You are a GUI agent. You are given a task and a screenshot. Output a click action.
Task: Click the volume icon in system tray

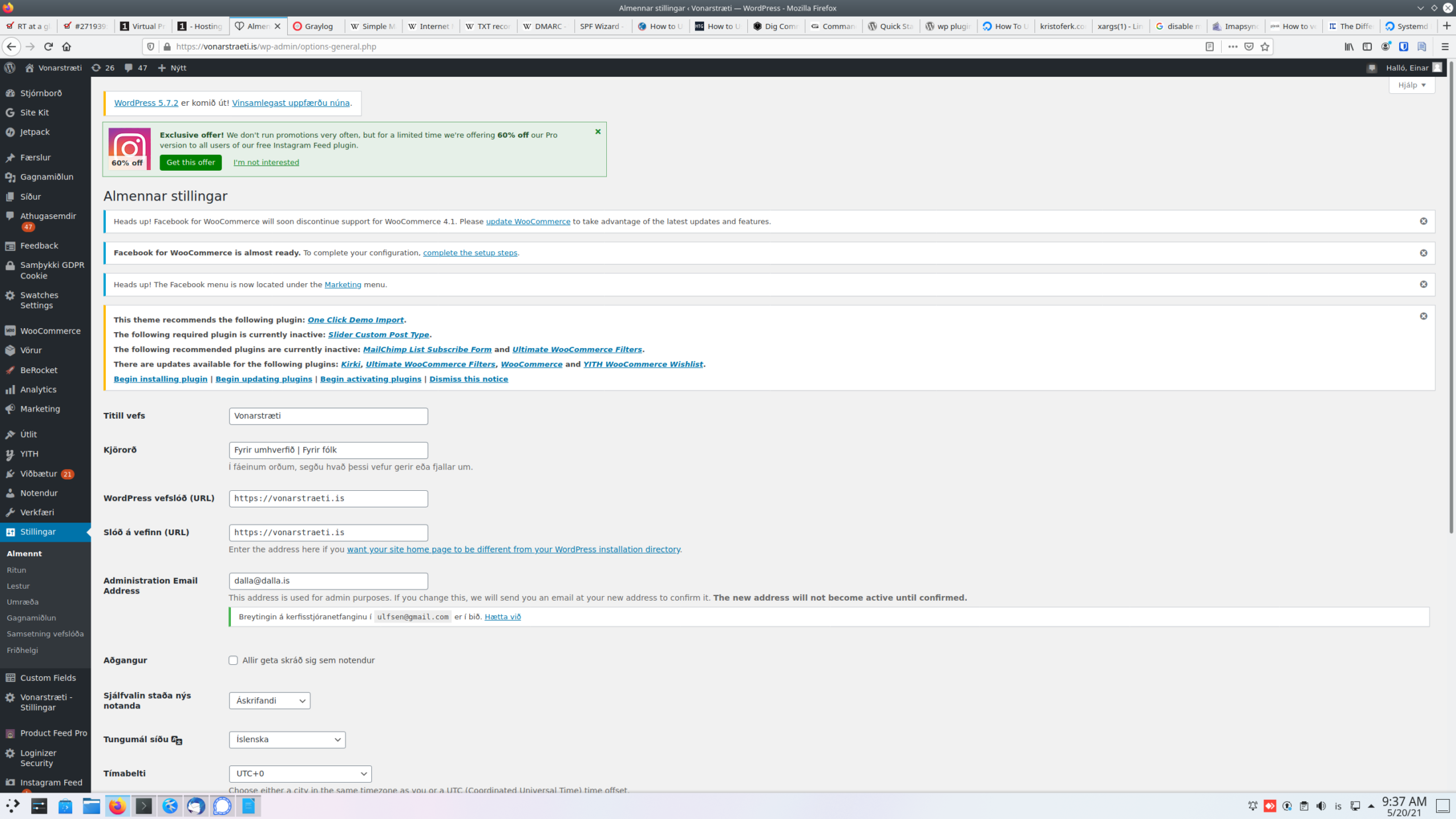[1321, 806]
